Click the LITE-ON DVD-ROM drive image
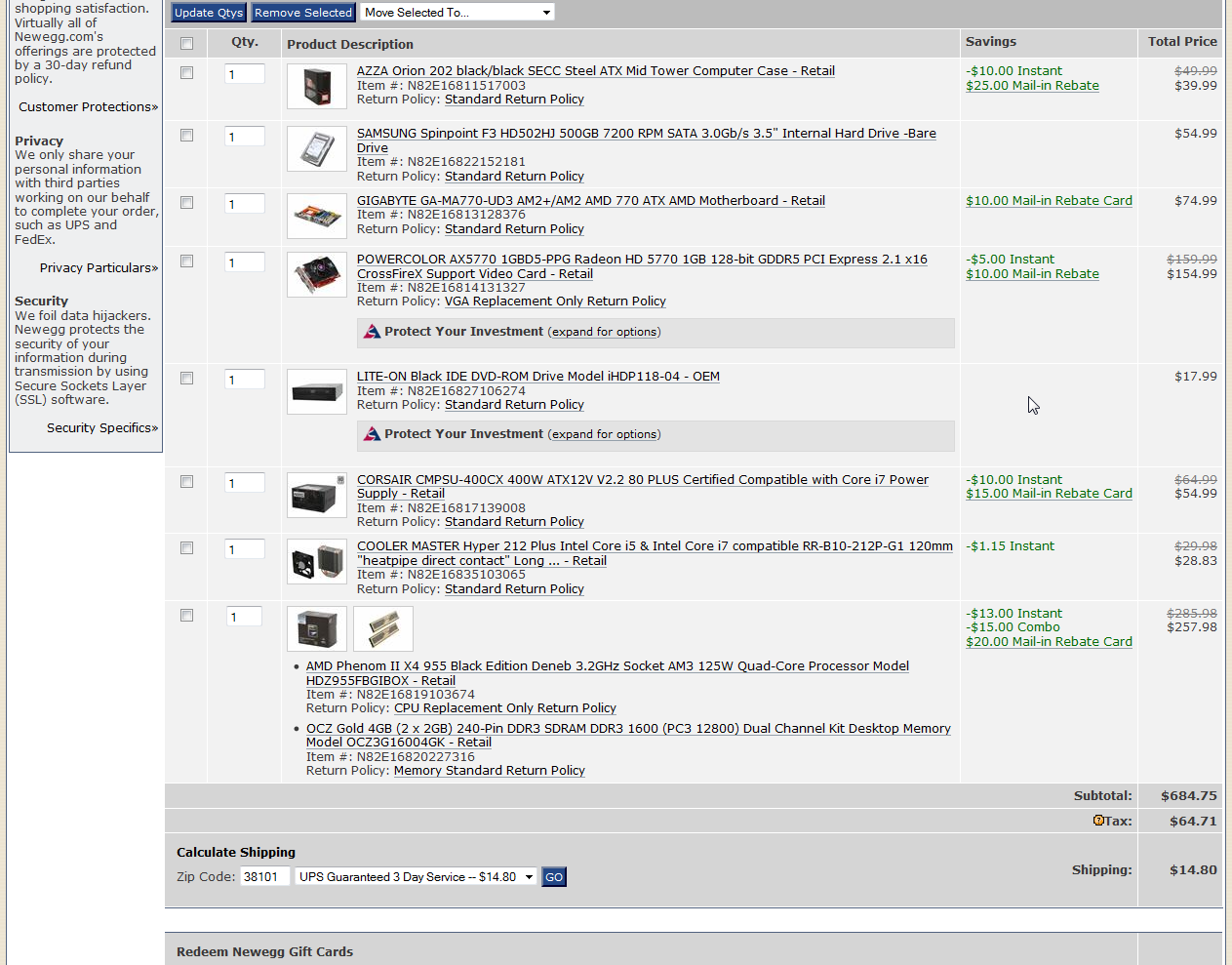The image size is (1232, 965). (316, 391)
